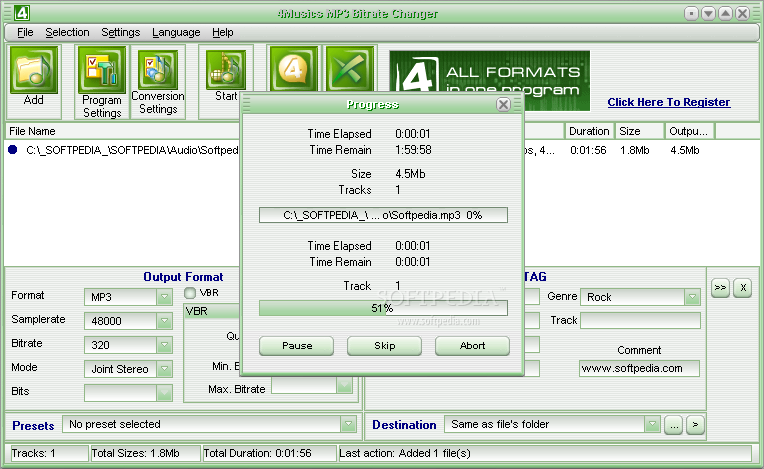Click the > button next to Destination

pyautogui.click(x=695, y=425)
